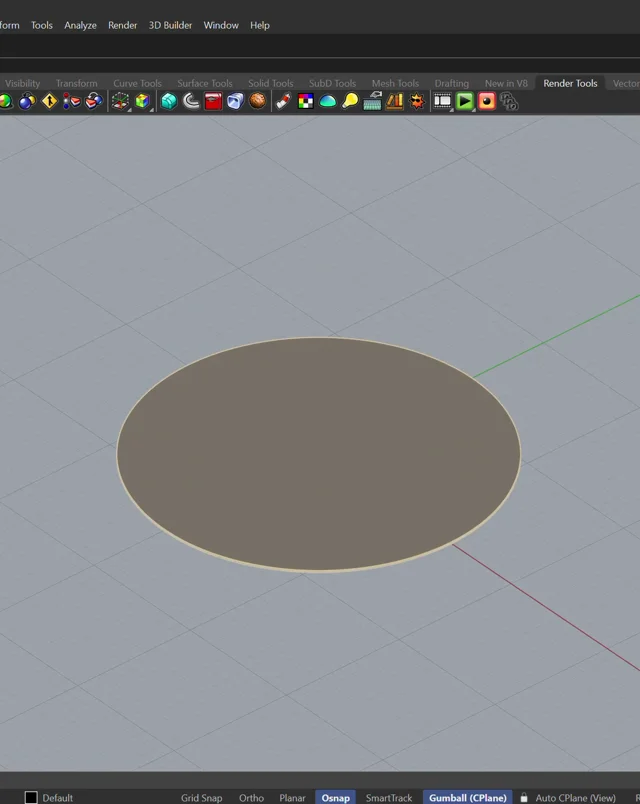
Task: Click the lock icon beside Auto CPlane
Action: (x=524, y=797)
